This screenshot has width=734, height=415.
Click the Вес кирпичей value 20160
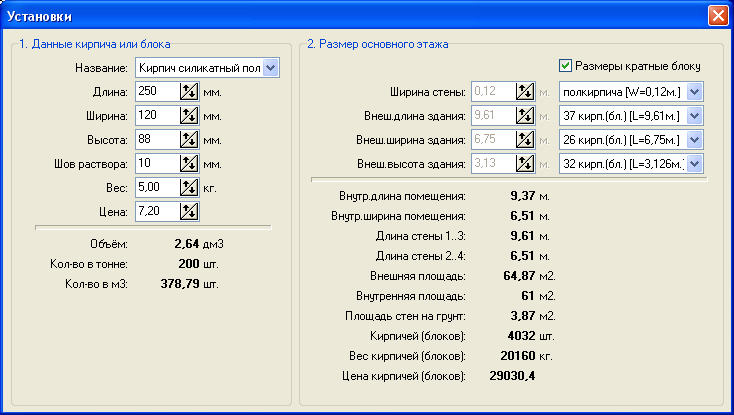[518, 356]
